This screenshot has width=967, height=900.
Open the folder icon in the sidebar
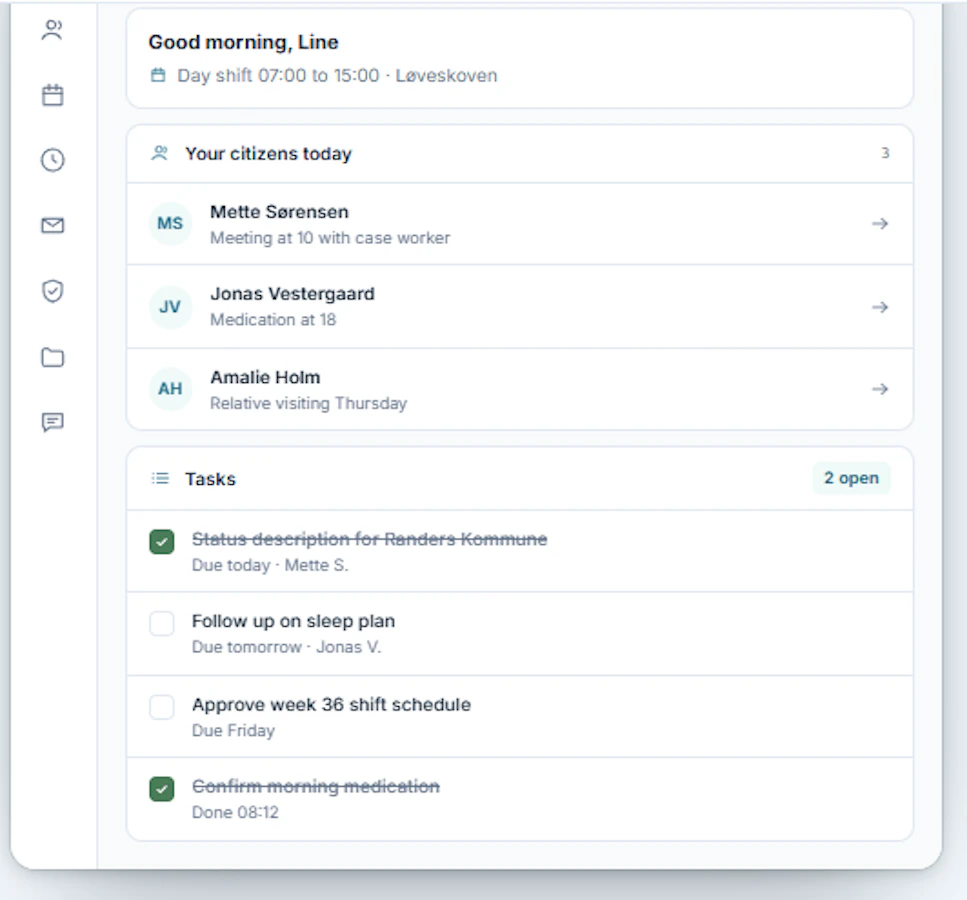[x=52, y=357]
